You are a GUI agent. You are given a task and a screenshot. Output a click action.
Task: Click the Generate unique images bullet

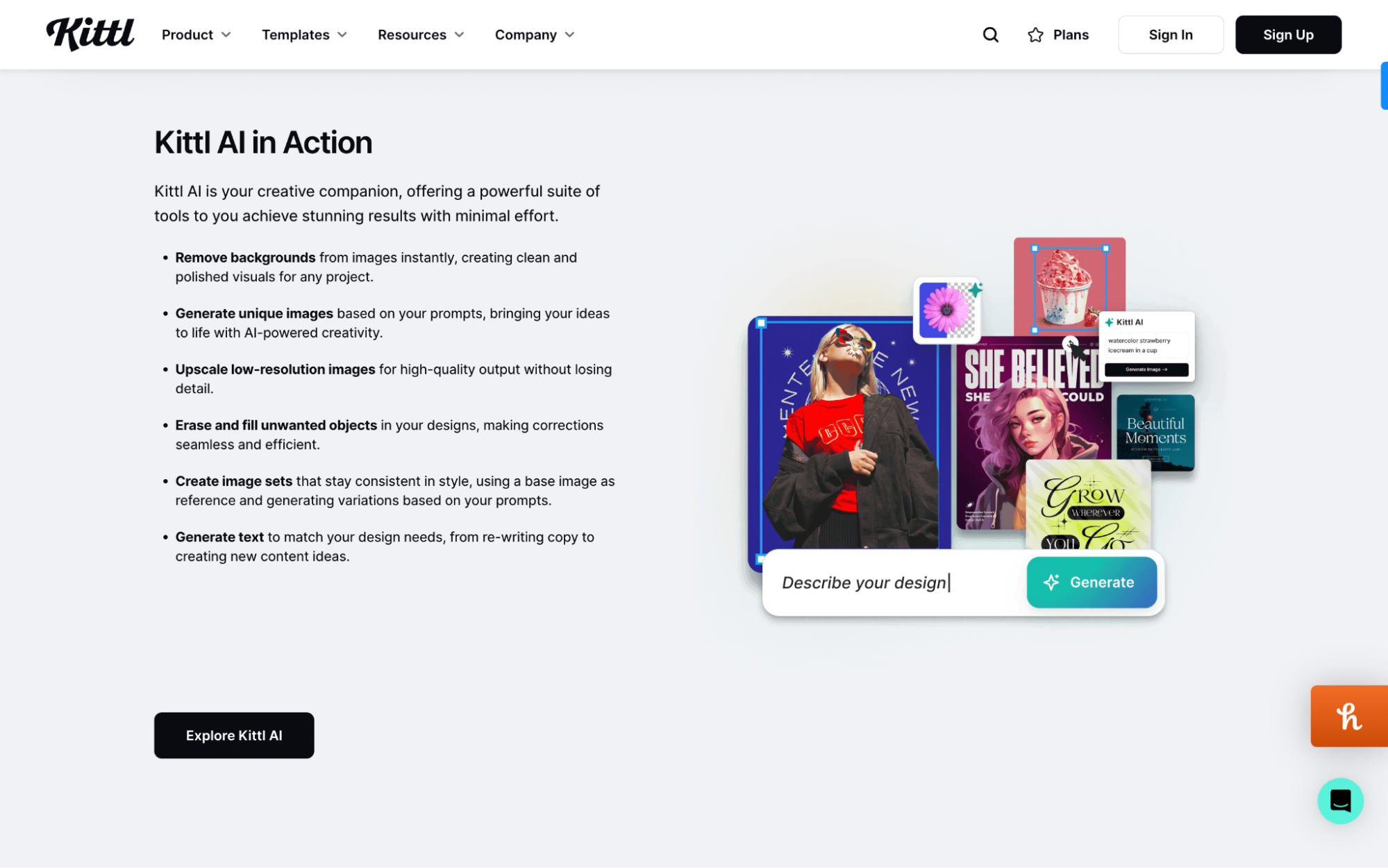[392, 323]
